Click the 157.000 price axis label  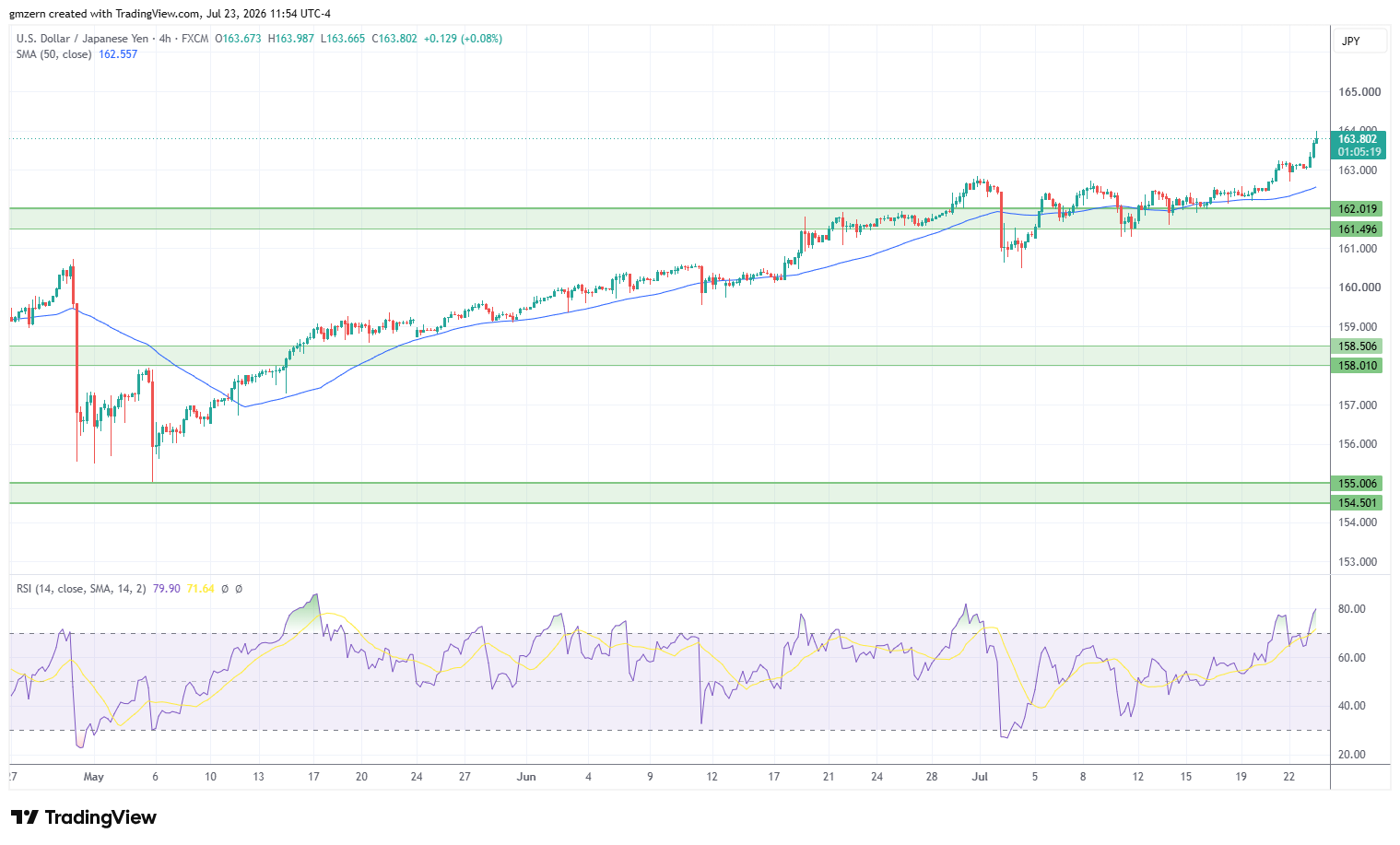[x=1358, y=405]
